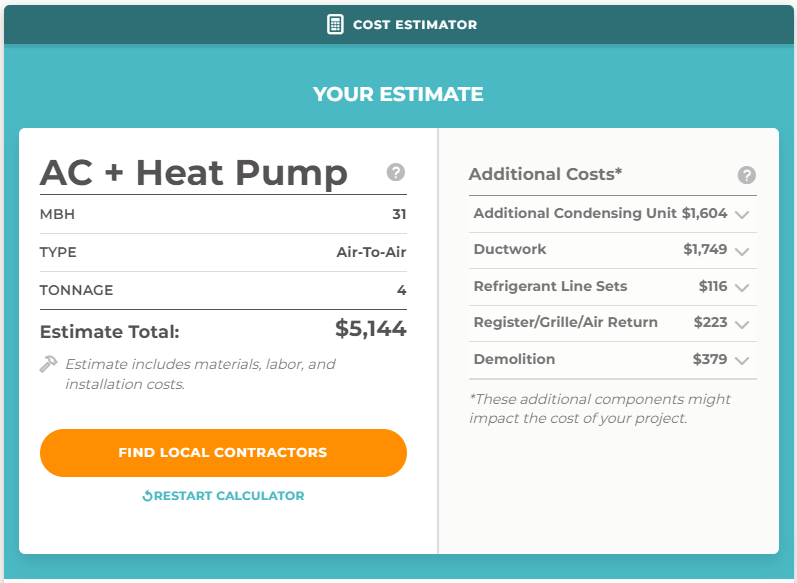Click the Tonnage row value
The height and width of the screenshot is (583, 797).
tap(402, 290)
